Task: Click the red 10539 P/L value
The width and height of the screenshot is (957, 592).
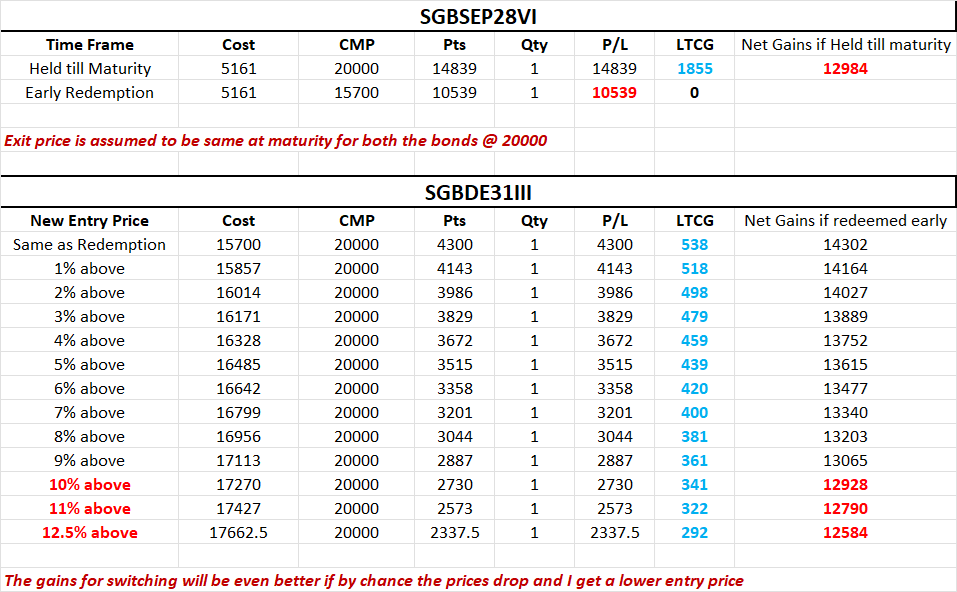Action: (614, 93)
